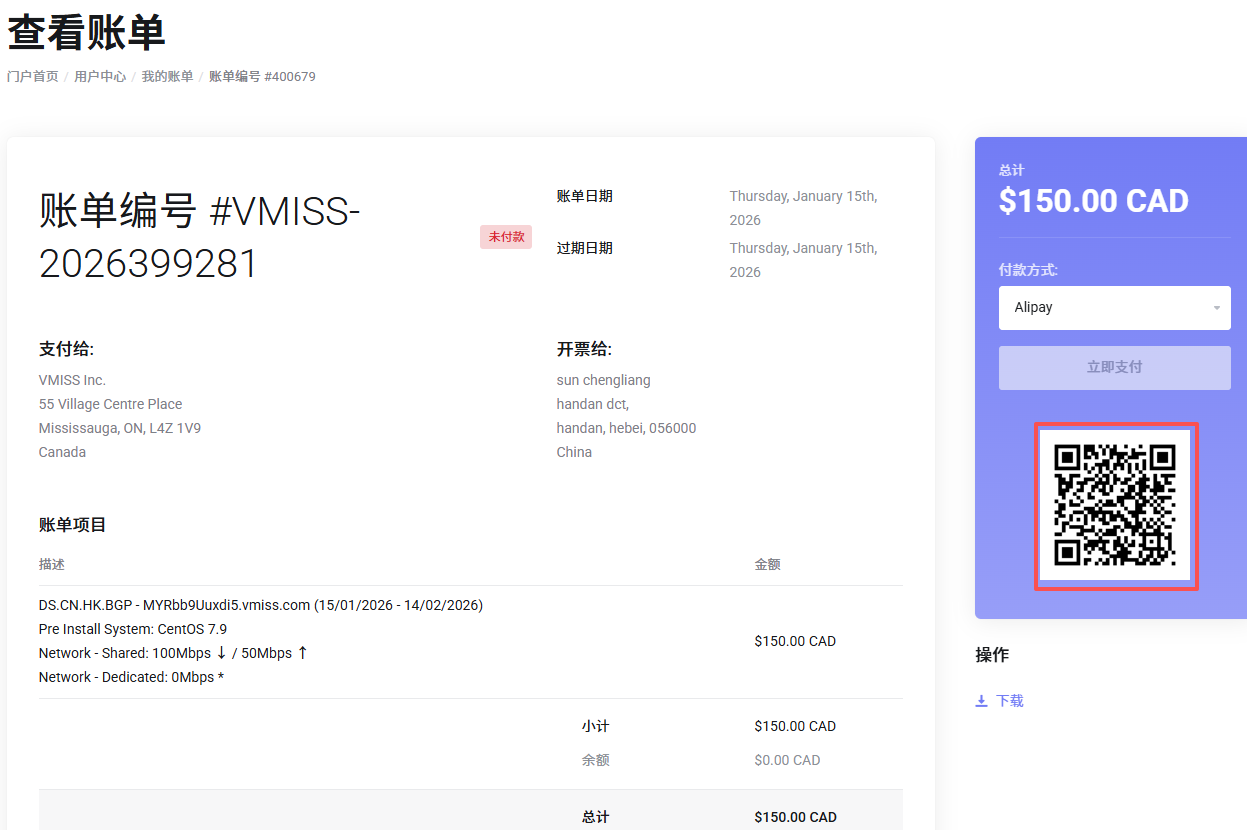Go to 门户首页 in the breadcrumb
Screen dimensions: 1247x830
(33, 77)
